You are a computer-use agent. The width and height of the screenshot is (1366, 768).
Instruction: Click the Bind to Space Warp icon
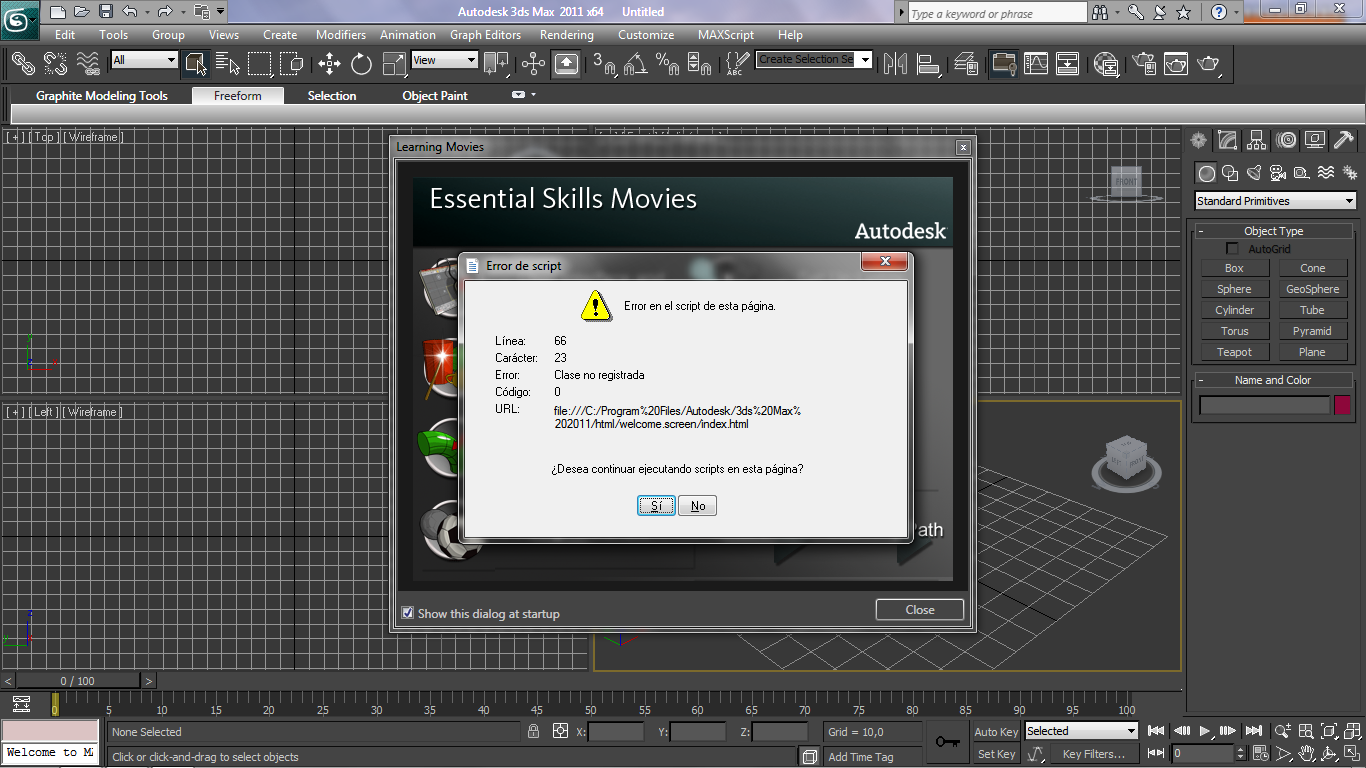click(89, 64)
